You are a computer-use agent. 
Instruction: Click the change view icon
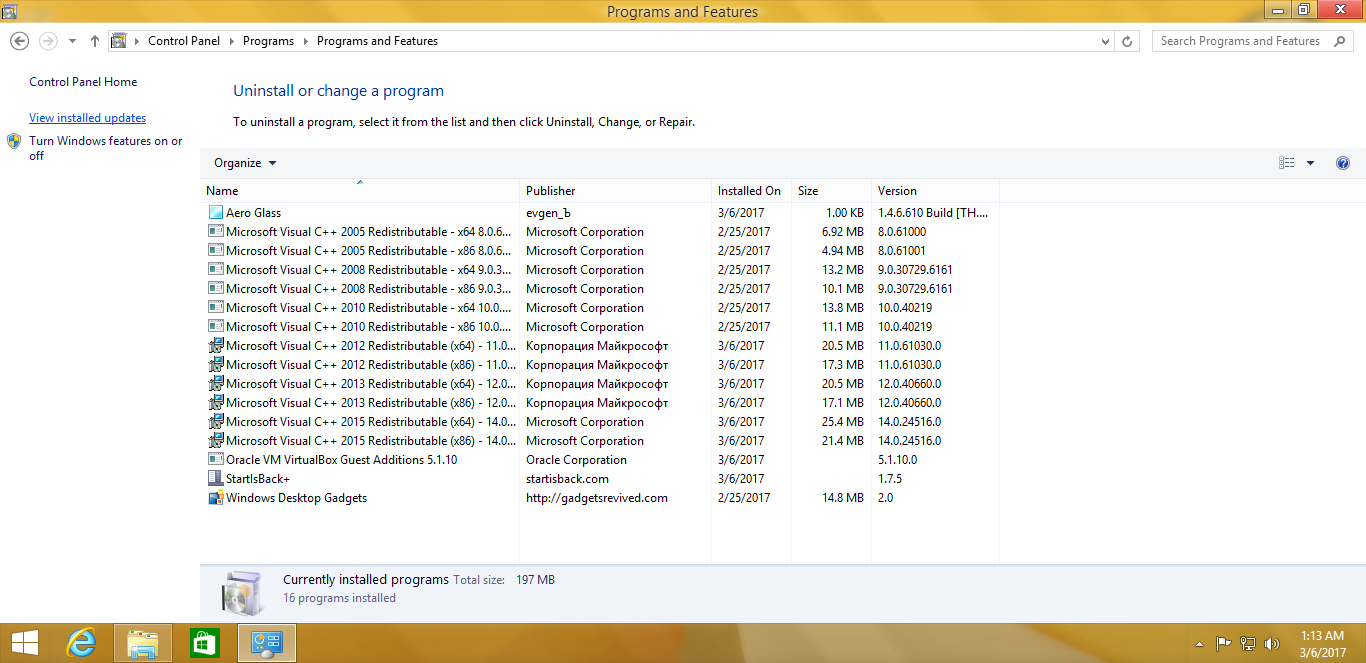1287,163
